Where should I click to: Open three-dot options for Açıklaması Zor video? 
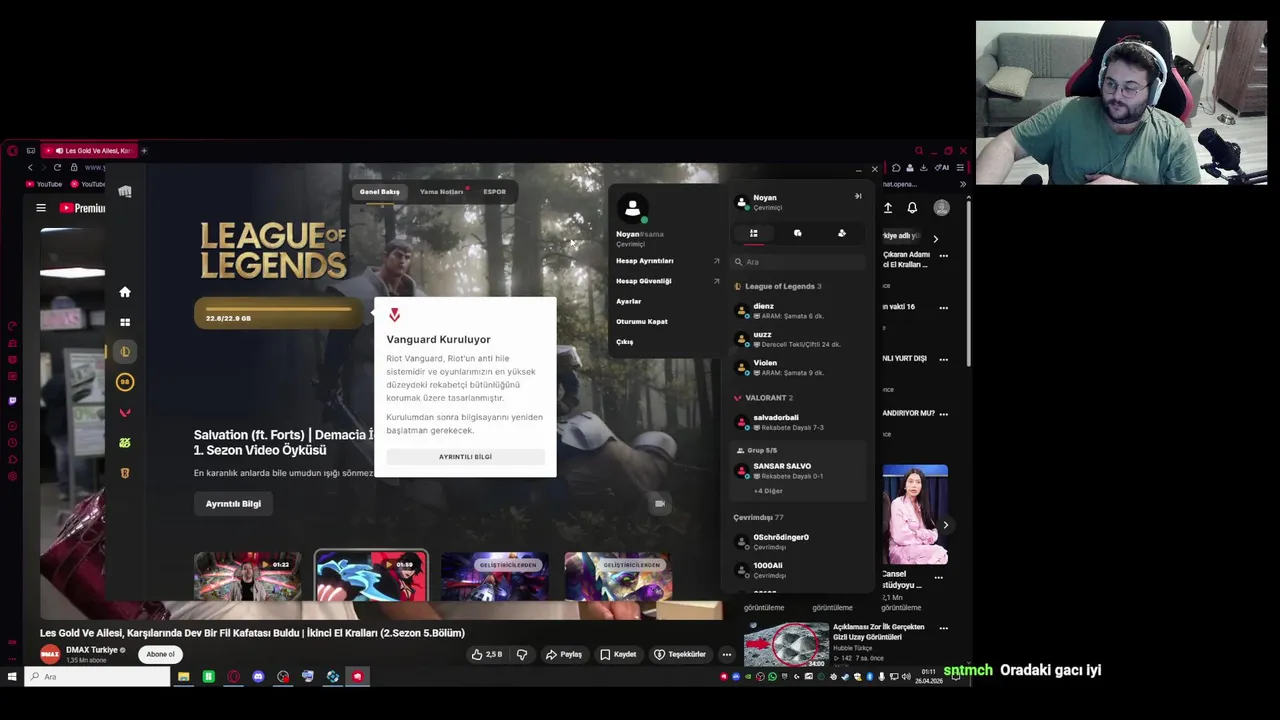943,628
